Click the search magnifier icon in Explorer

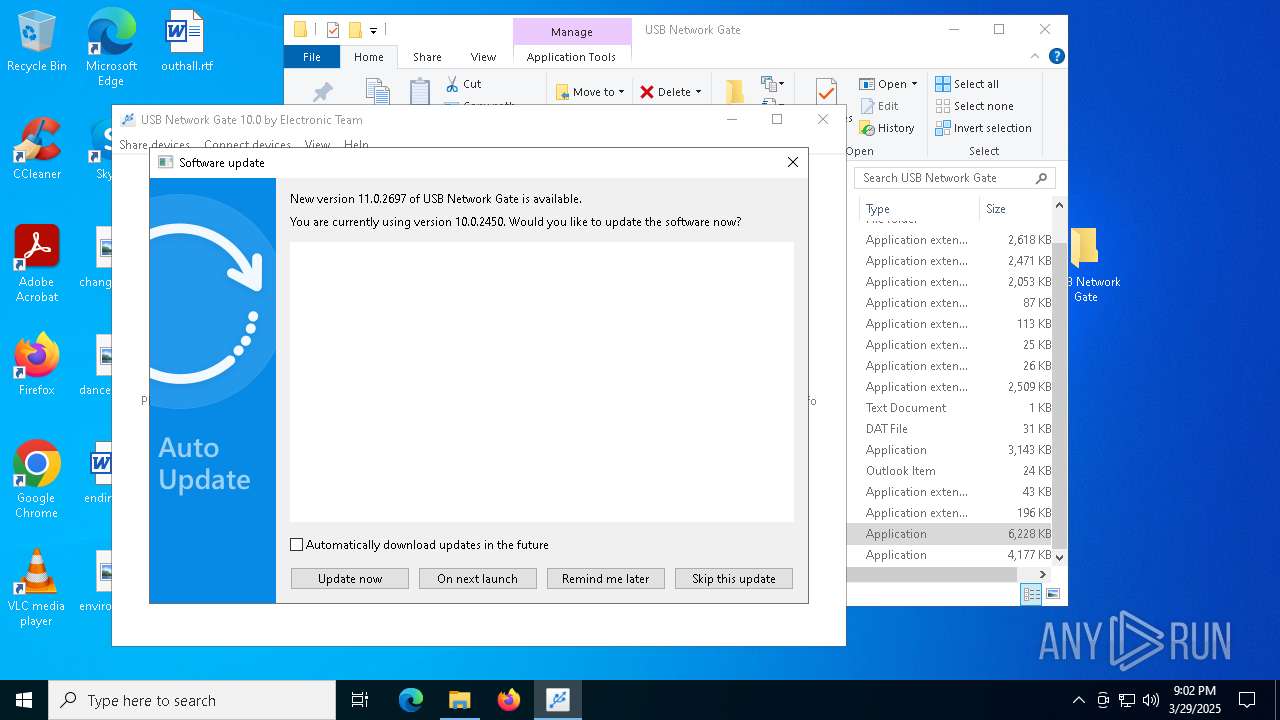(x=1041, y=178)
